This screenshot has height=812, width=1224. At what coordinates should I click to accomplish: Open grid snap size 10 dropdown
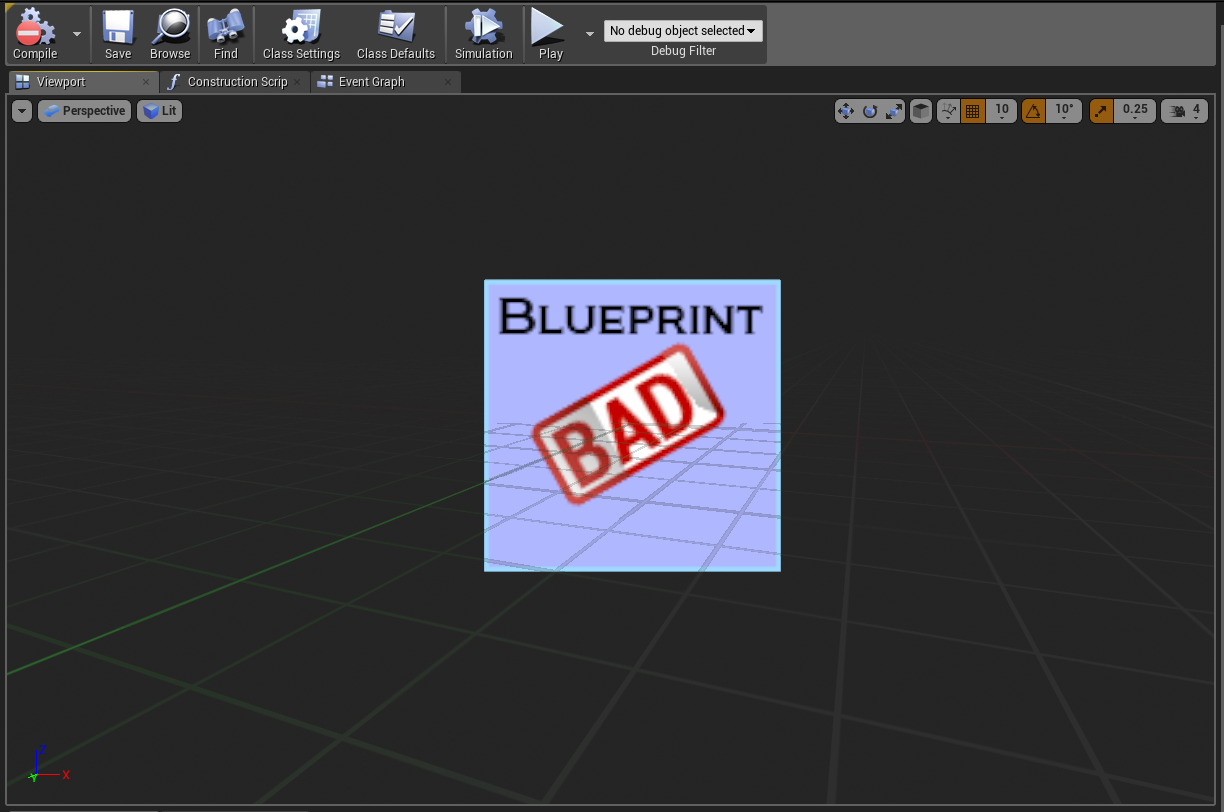(x=1001, y=111)
